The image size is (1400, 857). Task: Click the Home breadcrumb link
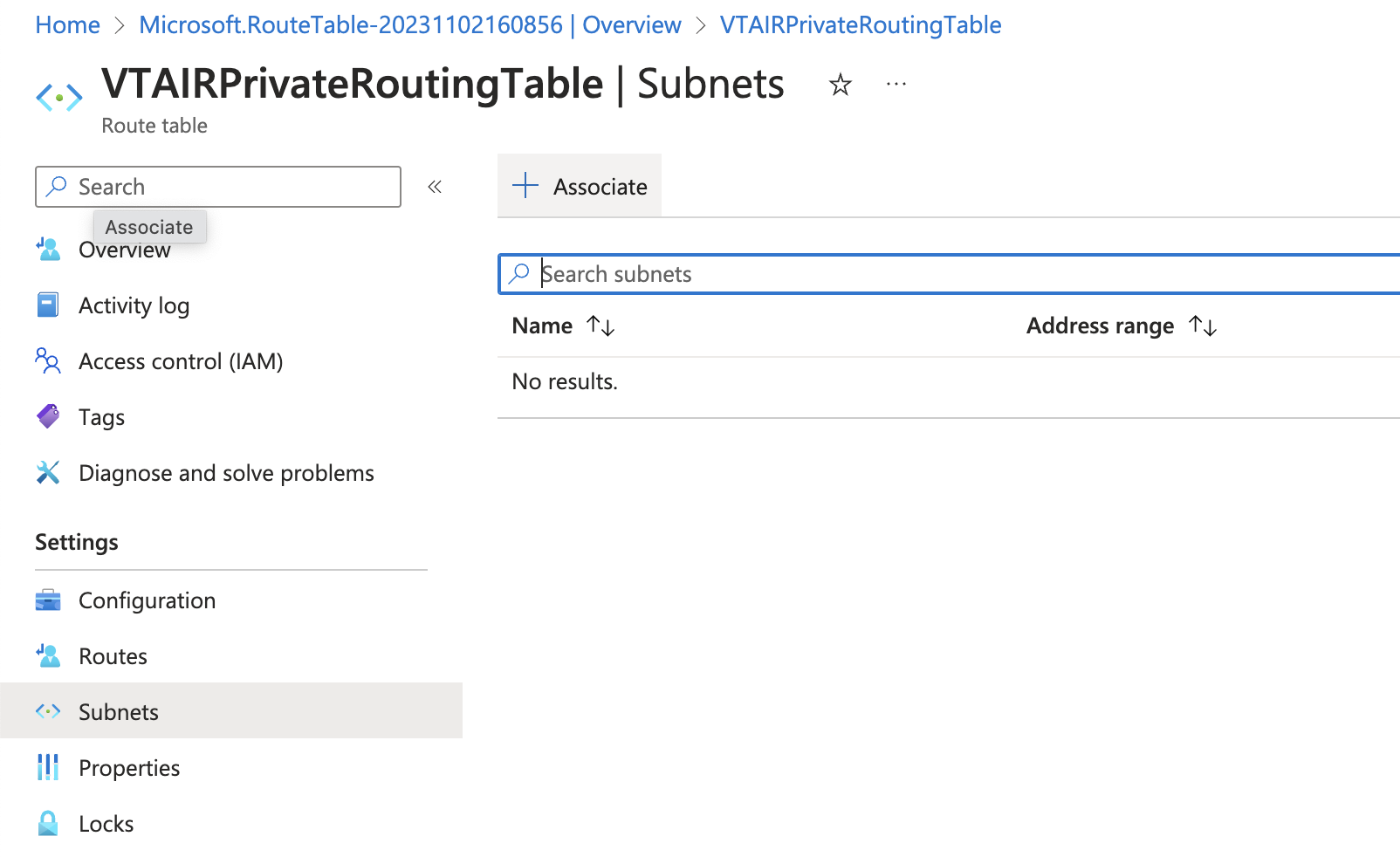pyautogui.click(x=67, y=25)
